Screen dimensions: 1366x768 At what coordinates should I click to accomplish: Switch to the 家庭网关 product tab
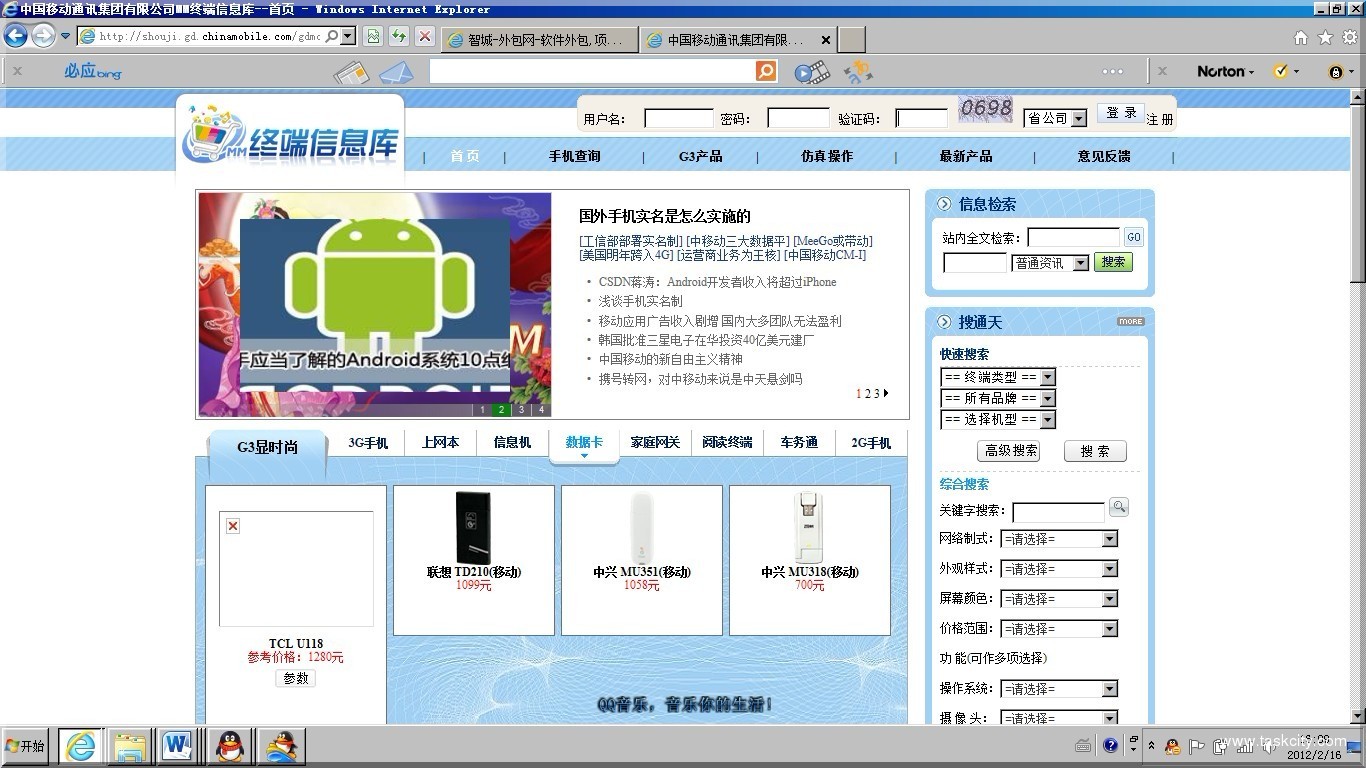tap(655, 442)
